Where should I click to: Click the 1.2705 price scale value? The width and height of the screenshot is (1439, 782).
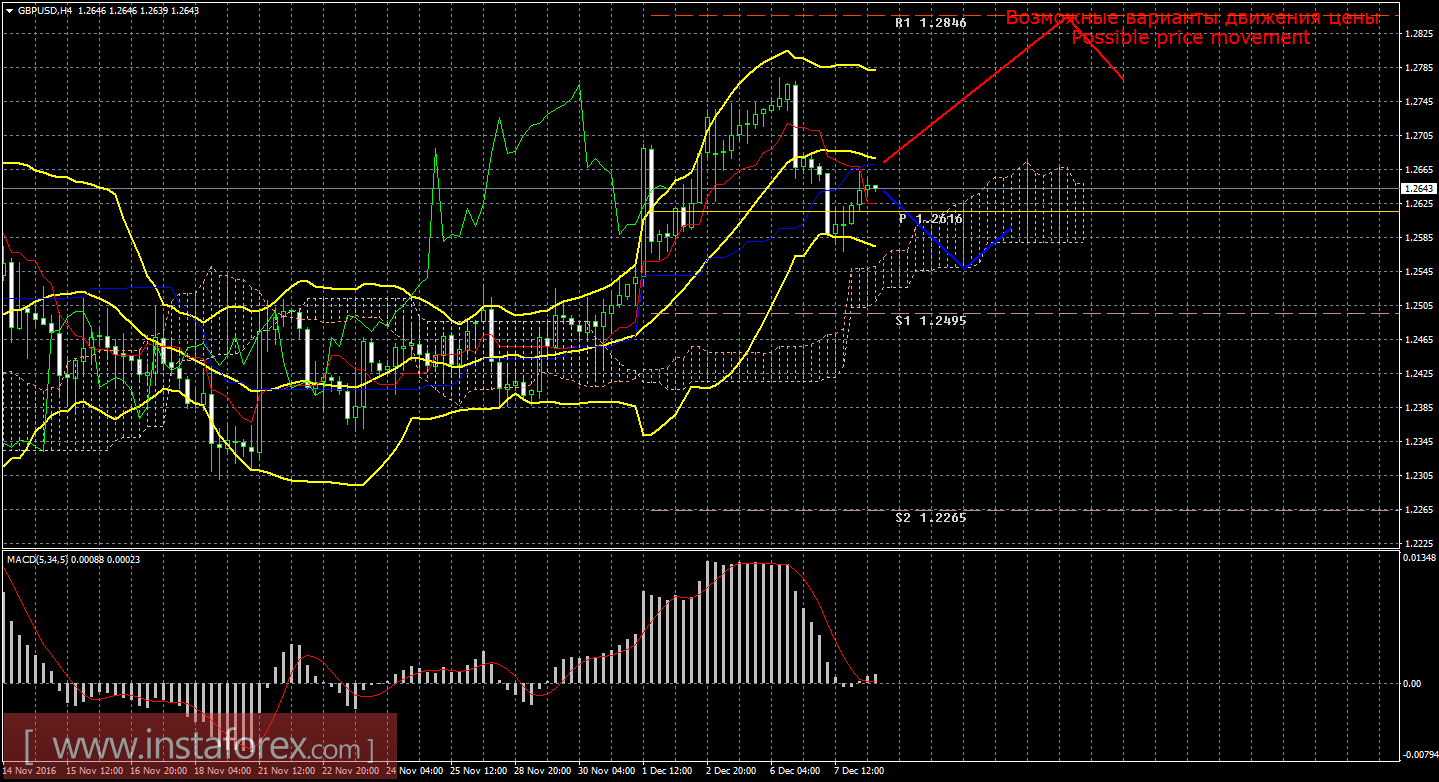point(1417,136)
